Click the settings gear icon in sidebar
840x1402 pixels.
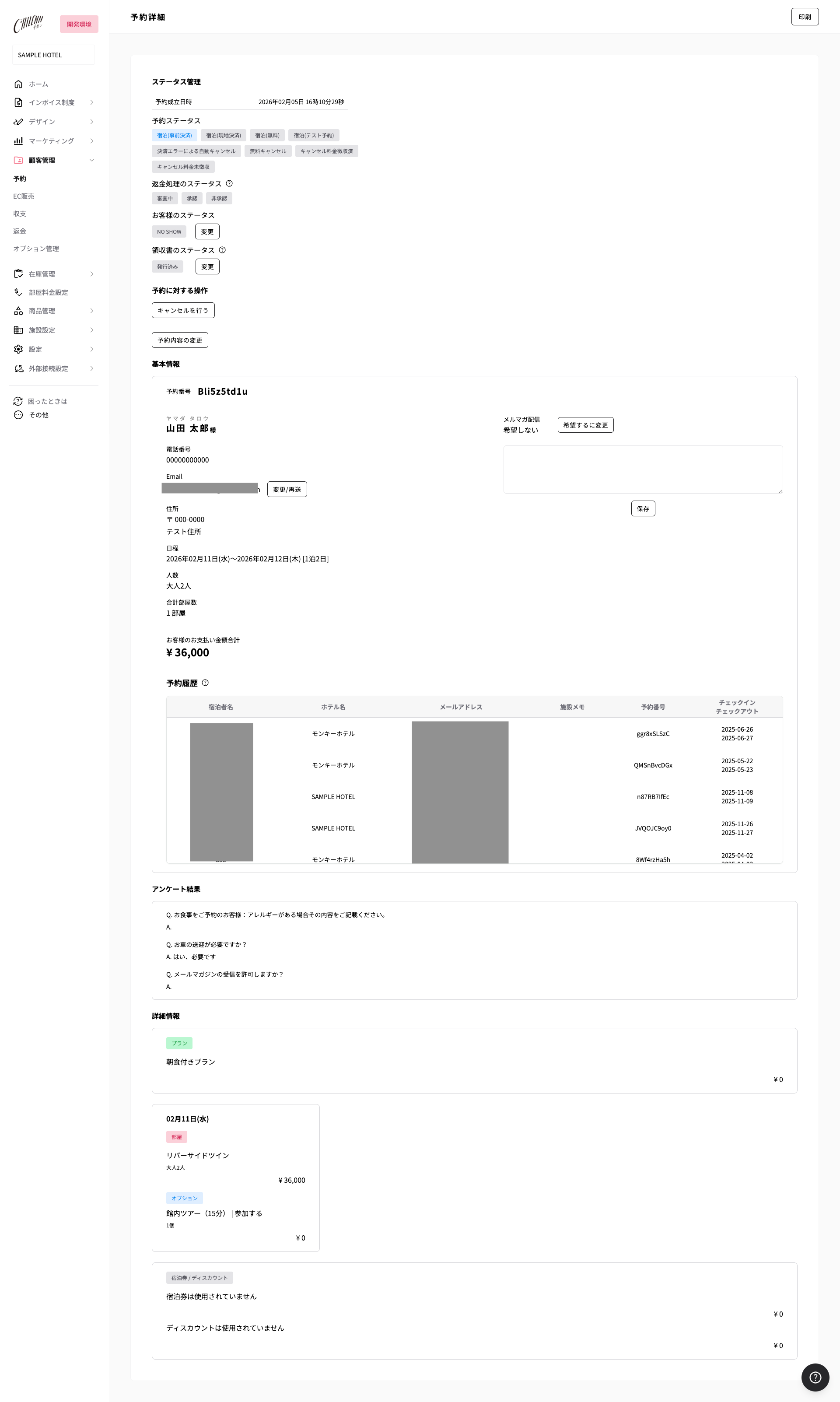click(18, 349)
